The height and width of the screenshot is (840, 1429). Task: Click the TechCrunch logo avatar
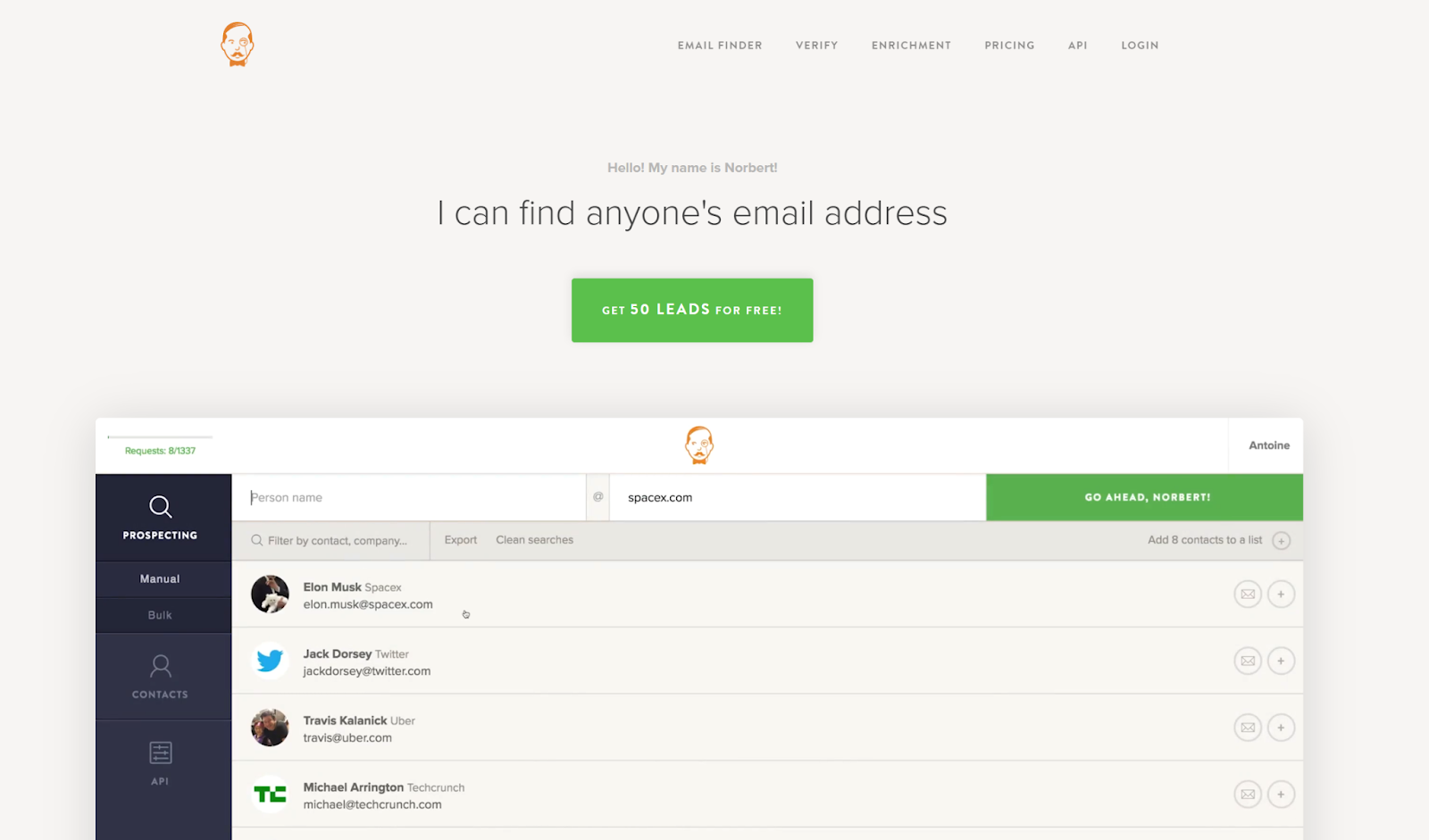click(270, 794)
